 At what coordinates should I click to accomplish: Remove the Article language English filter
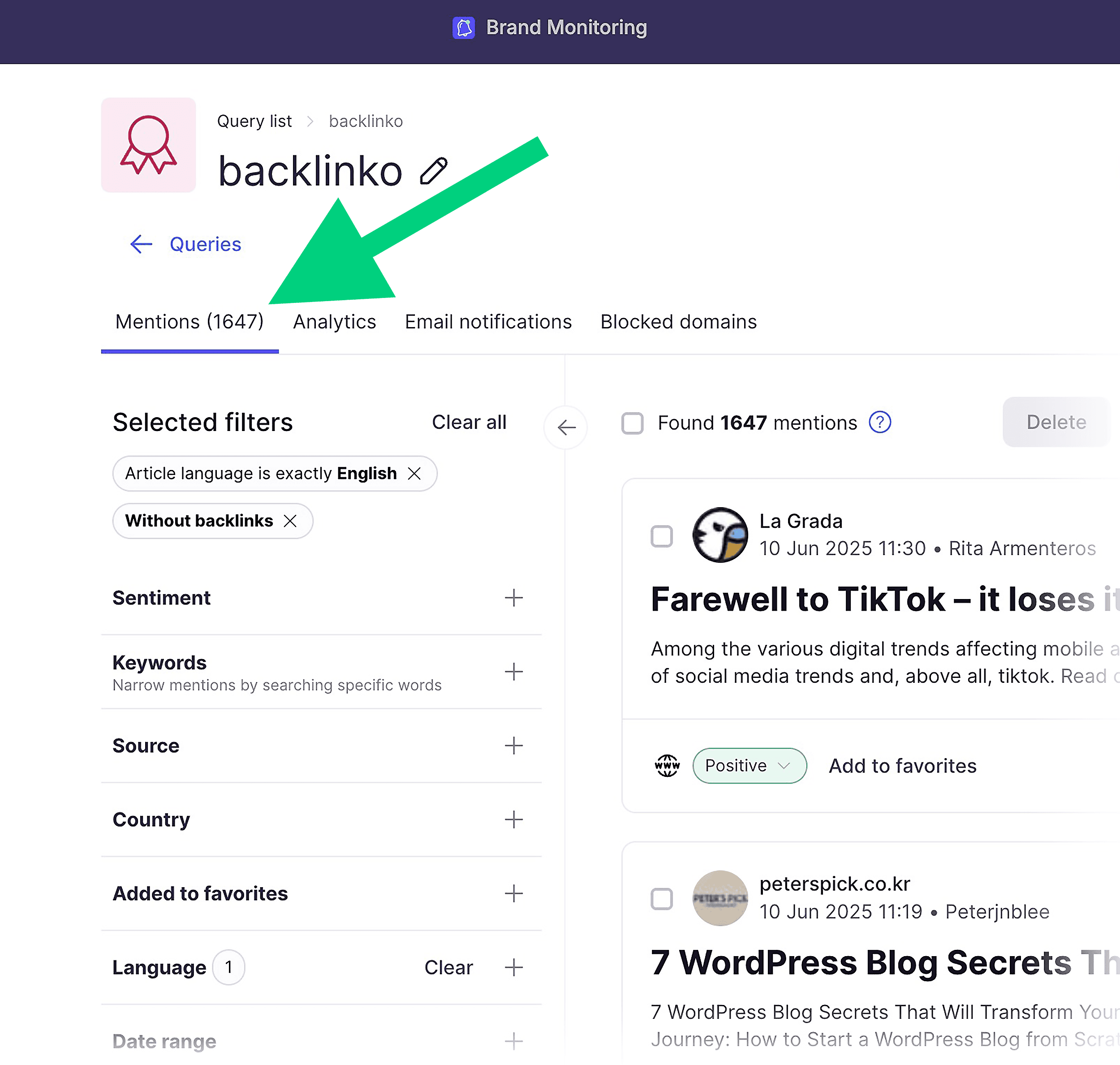pyautogui.click(x=414, y=474)
